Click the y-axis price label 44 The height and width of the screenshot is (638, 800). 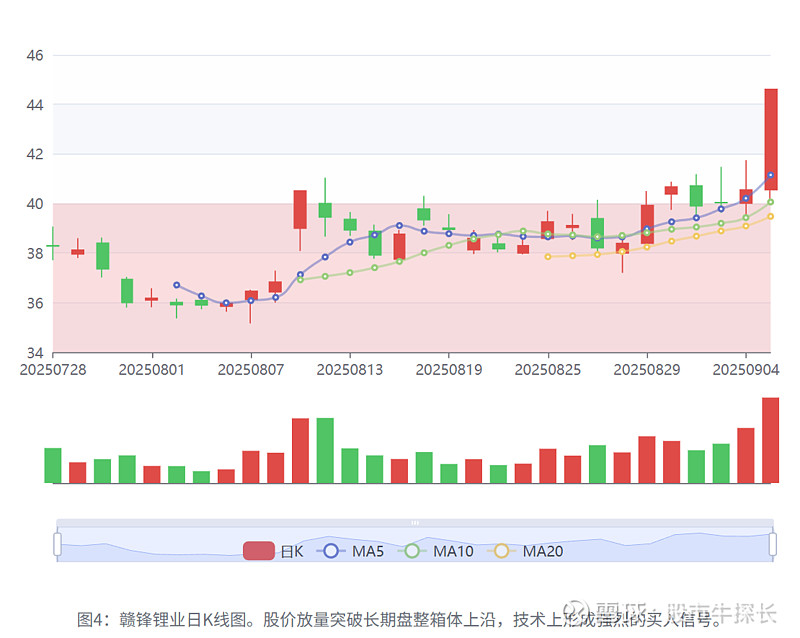35,105
